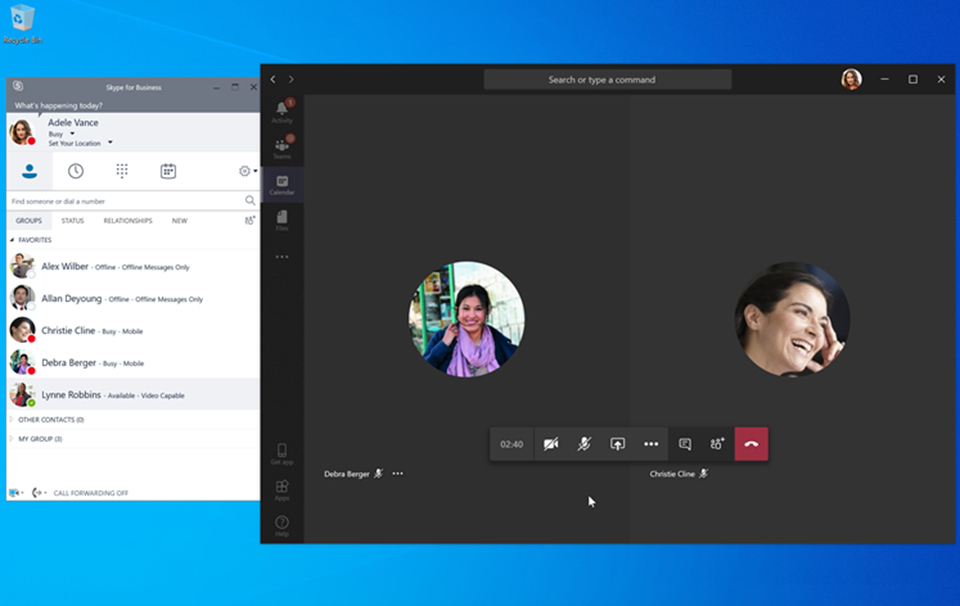The height and width of the screenshot is (606, 960).
Task: Expand MY GROUP list
Action: coord(12,438)
